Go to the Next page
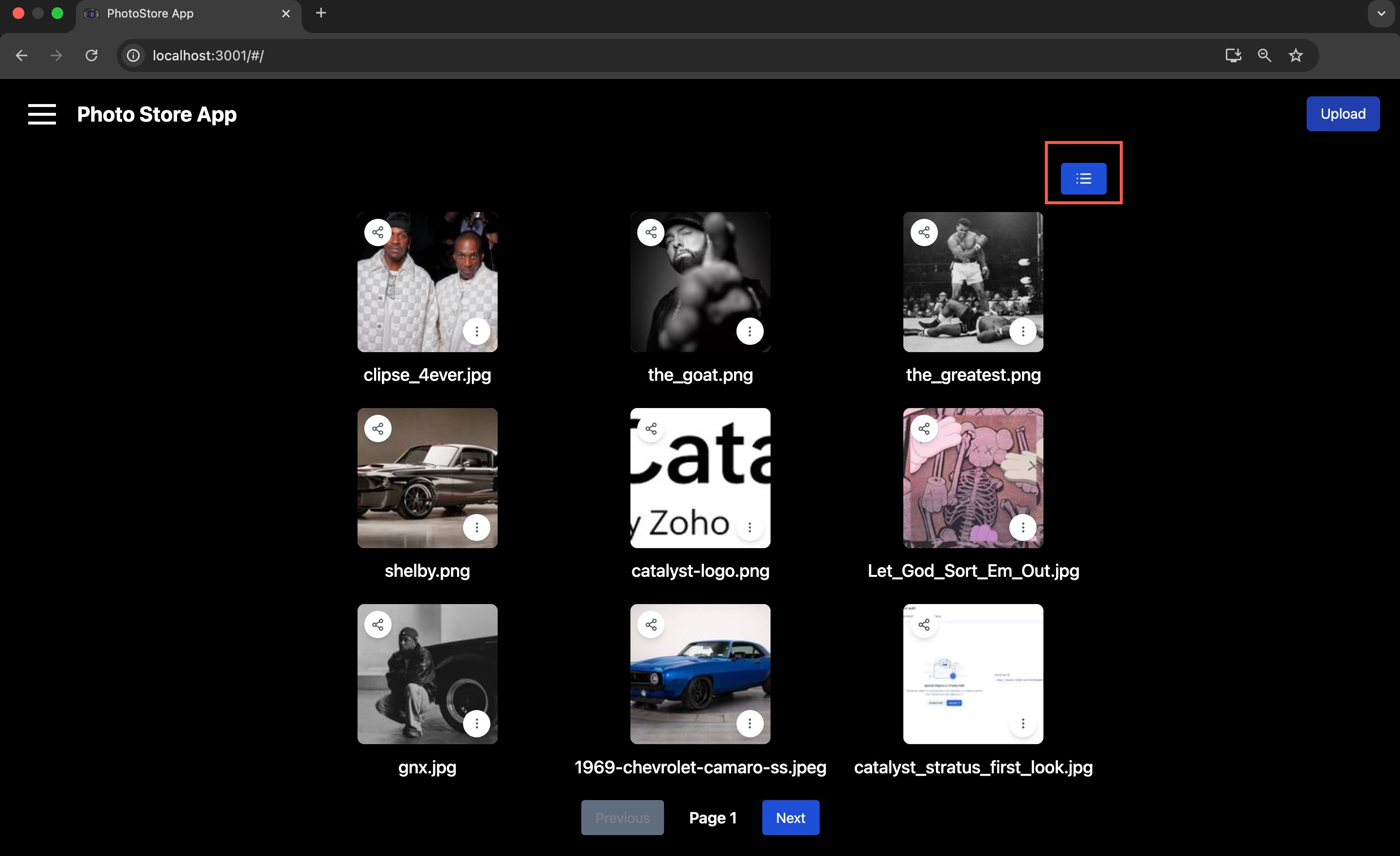This screenshot has height=856, width=1400. point(790,818)
